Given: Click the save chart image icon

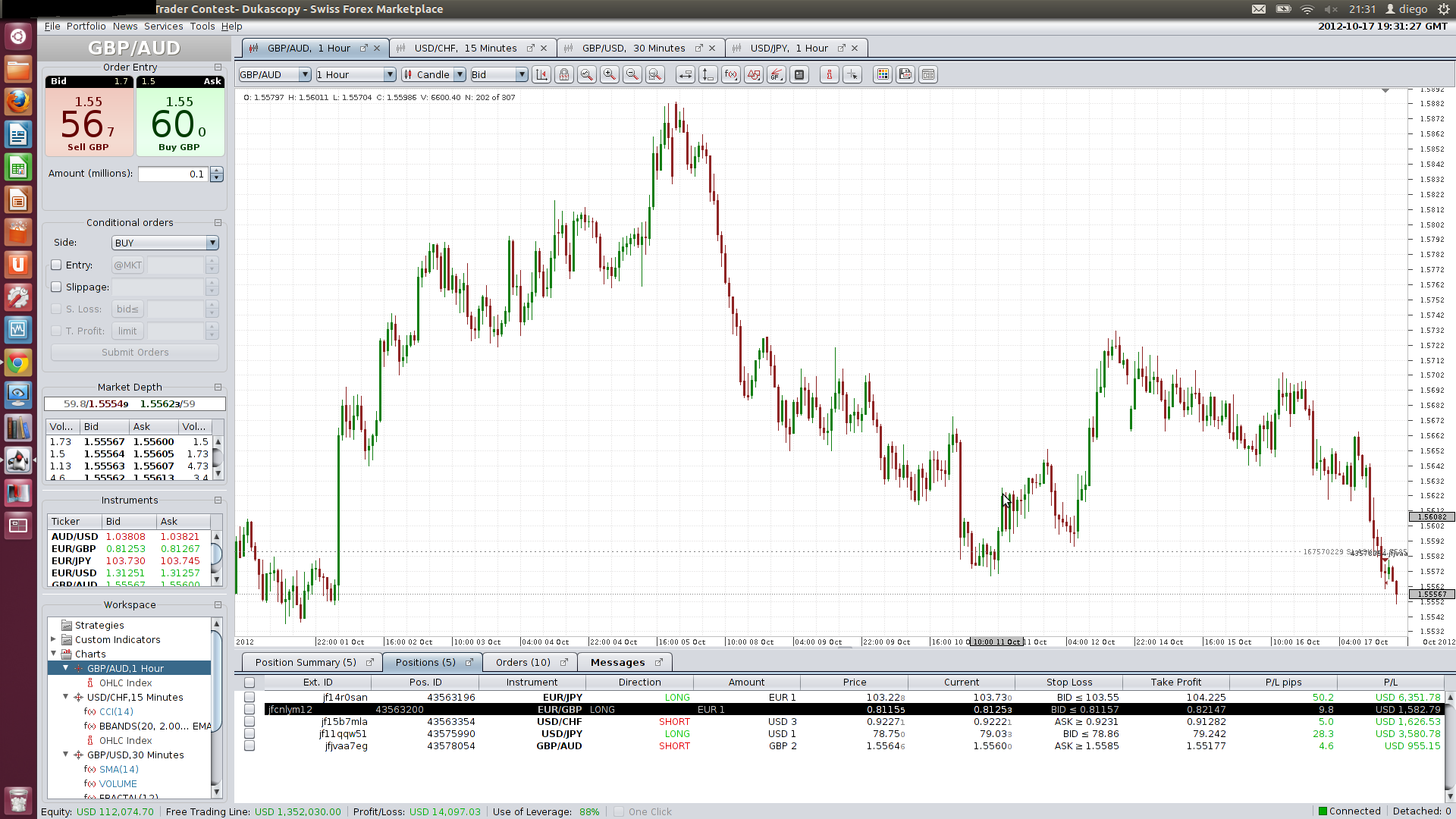Looking at the screenshot, I should coord(905,74).
